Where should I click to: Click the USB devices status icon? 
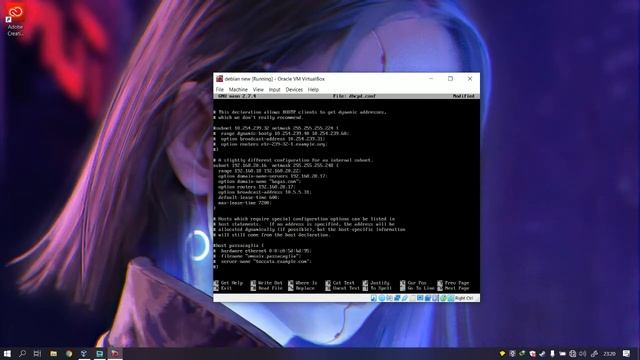tap(404, 298)
